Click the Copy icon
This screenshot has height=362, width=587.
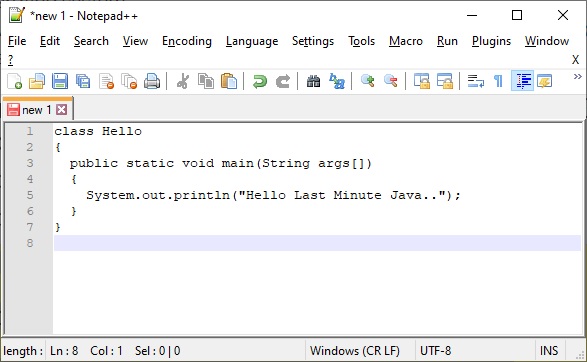[x=206, y=81]
